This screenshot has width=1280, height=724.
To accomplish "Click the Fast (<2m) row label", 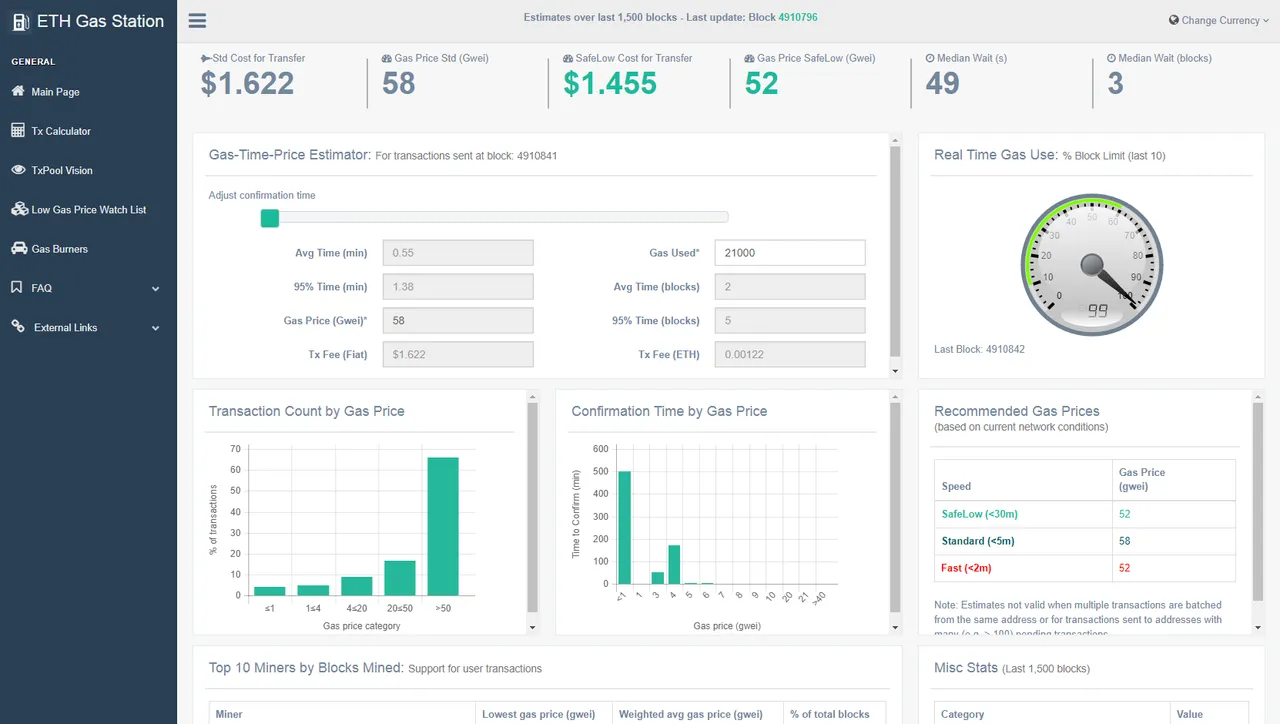I will click(967, 568).
